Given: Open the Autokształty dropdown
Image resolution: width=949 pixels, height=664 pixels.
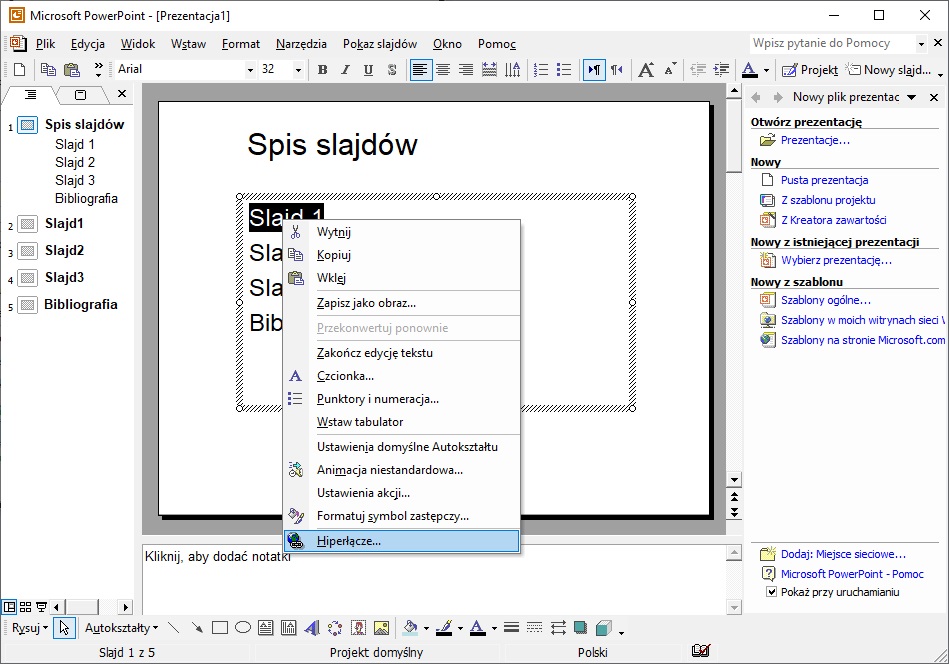Looking at the screenshot, I should [121, 628].
